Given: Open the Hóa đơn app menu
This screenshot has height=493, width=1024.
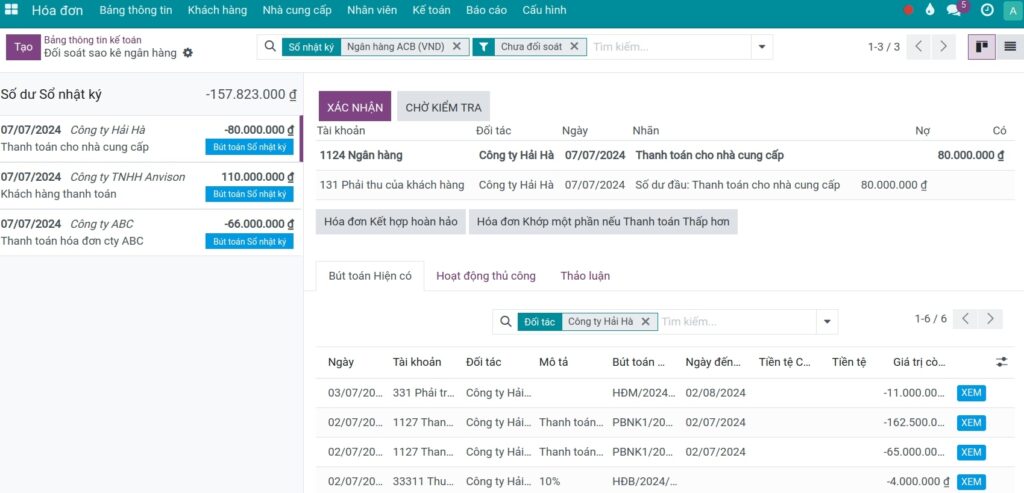Looking at the screenshot, I should click(57, 10).
